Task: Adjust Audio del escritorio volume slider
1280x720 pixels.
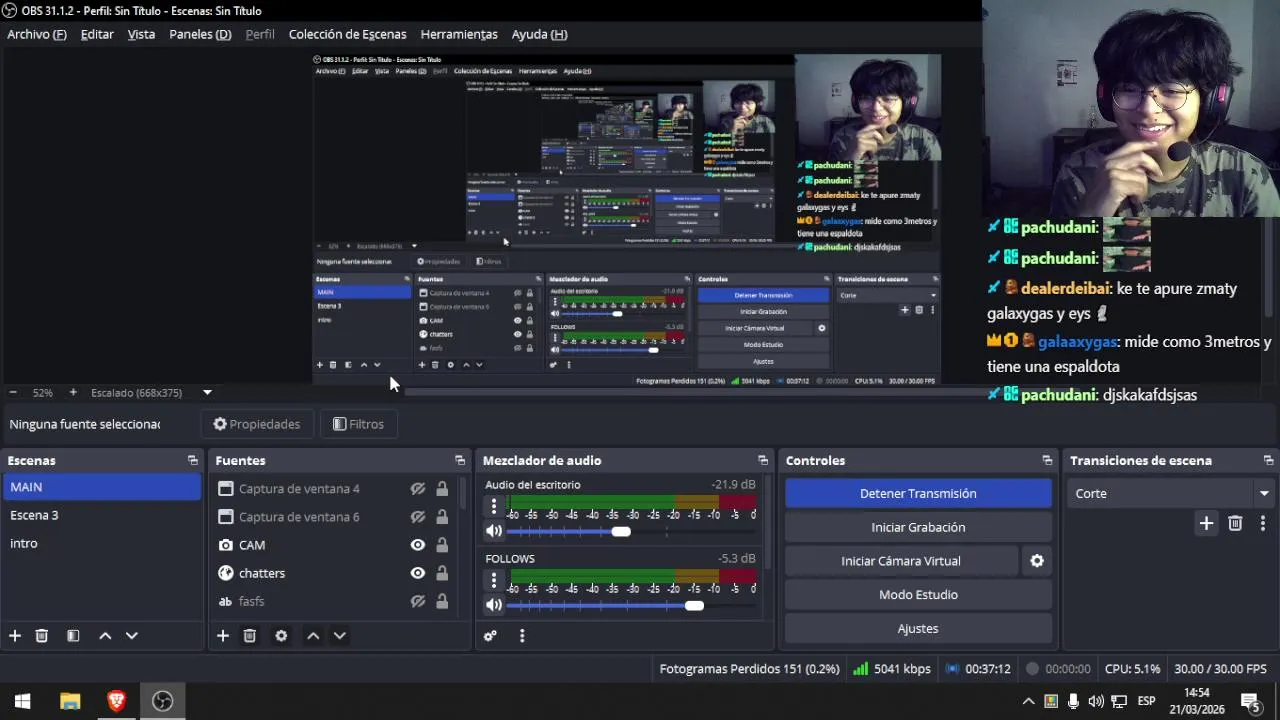Action: [621, 532]
